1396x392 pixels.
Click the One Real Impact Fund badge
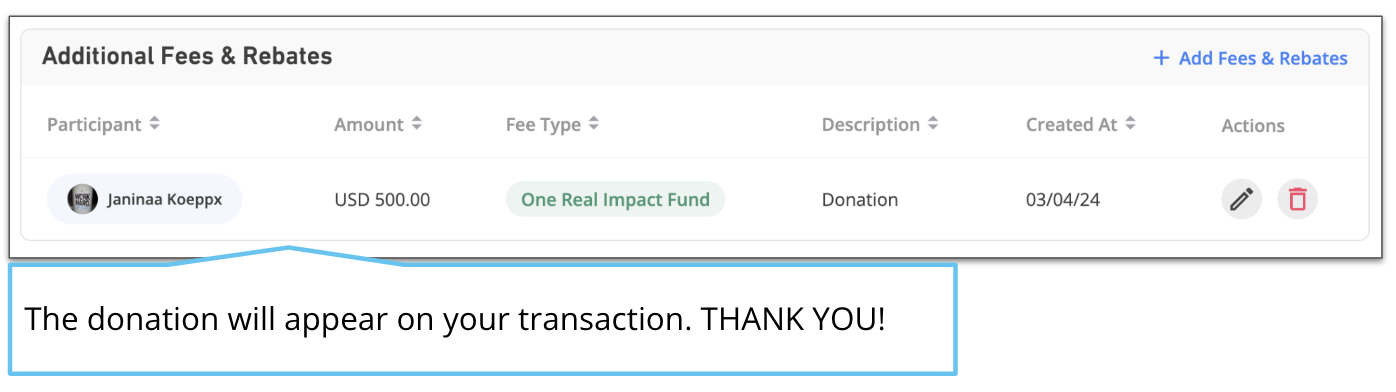615,199
